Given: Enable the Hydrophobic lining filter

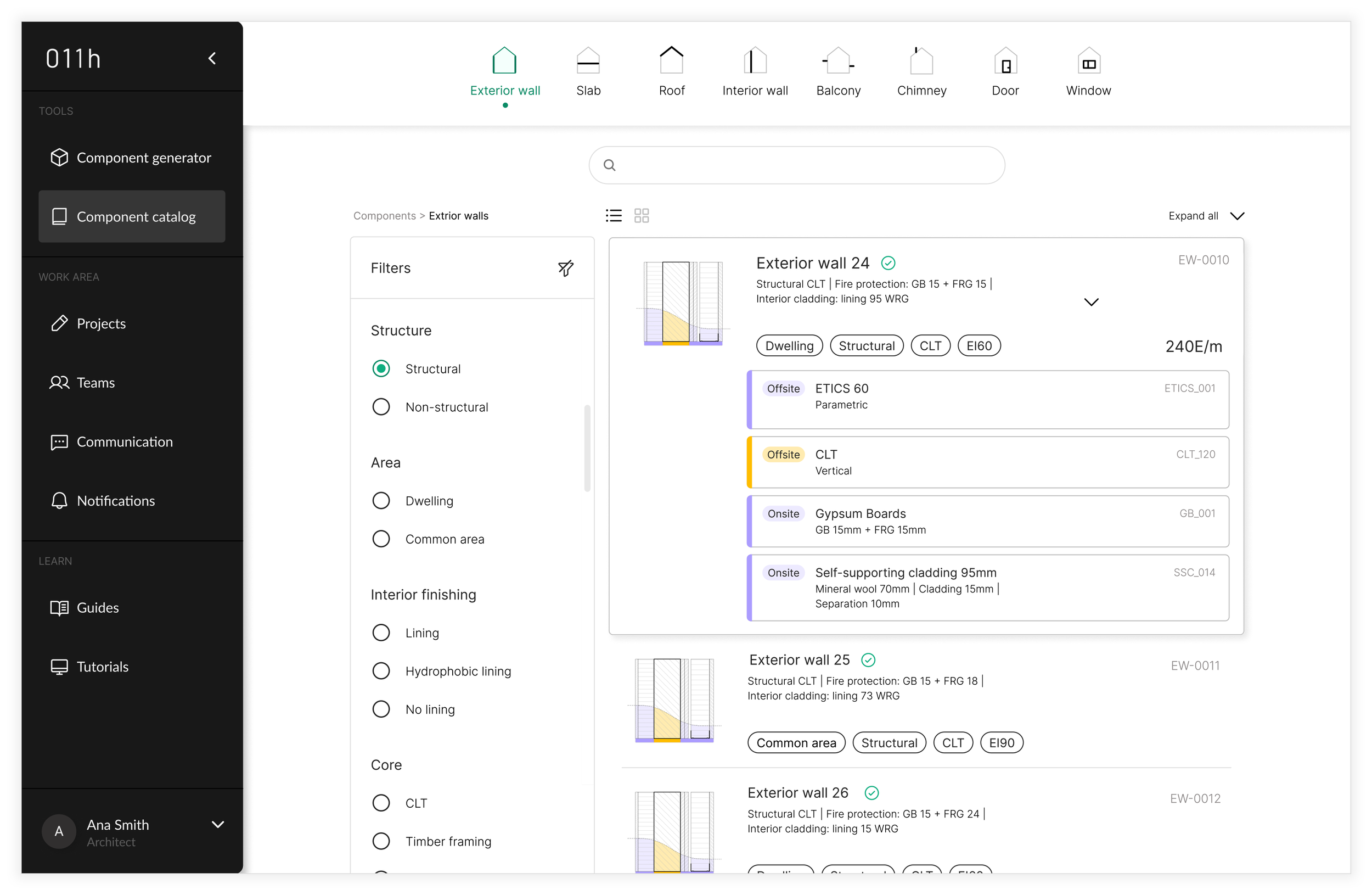Looking at the screenshot, I should click(381, 670).
